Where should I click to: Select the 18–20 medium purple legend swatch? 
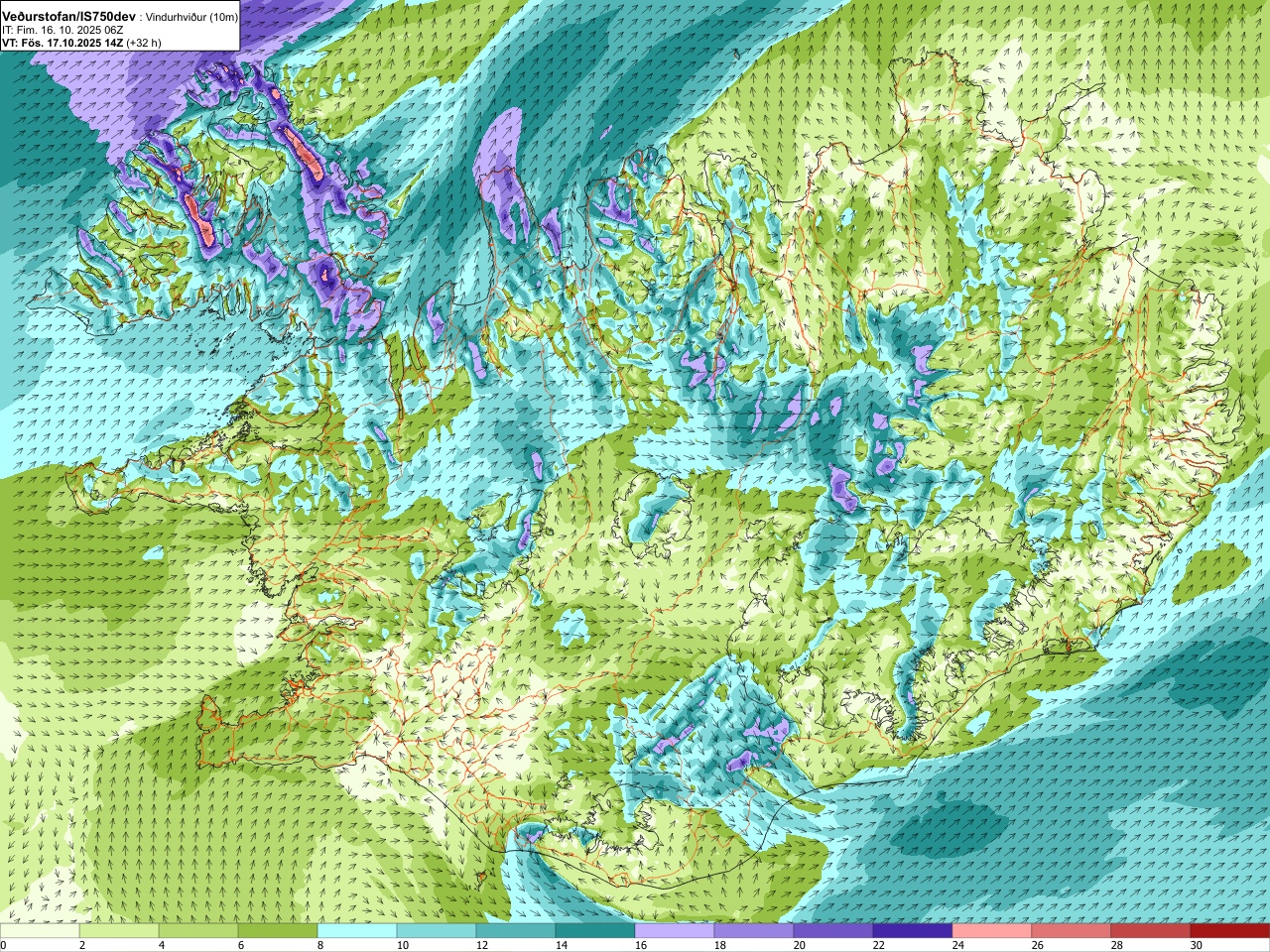(x=754, y=931)
